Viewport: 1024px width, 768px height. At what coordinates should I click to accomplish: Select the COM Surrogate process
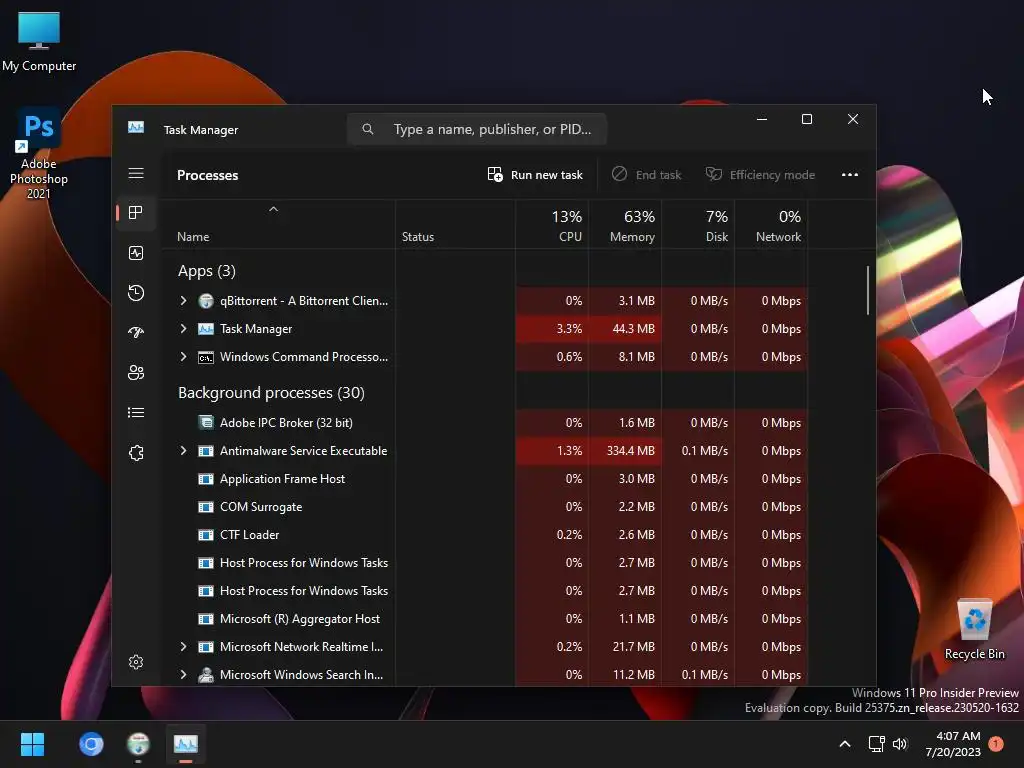[x=485, y=507]
